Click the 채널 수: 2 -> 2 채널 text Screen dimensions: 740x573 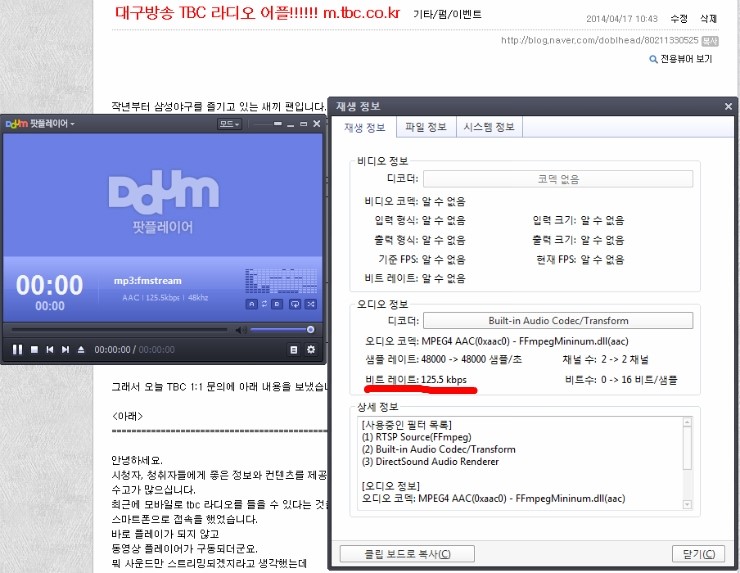[x=605, y=359]
